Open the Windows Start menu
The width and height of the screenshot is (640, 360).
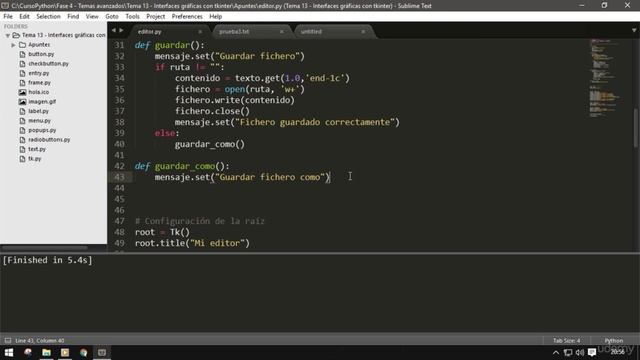[x=9, y=352]
